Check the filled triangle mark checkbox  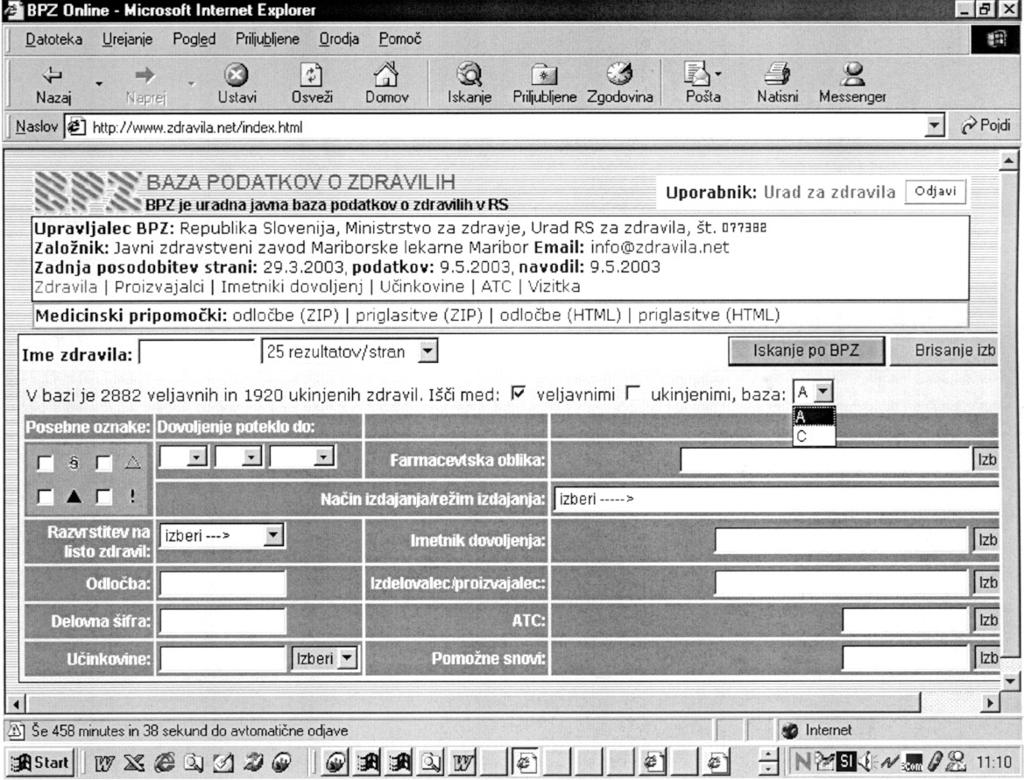point(45,496)
